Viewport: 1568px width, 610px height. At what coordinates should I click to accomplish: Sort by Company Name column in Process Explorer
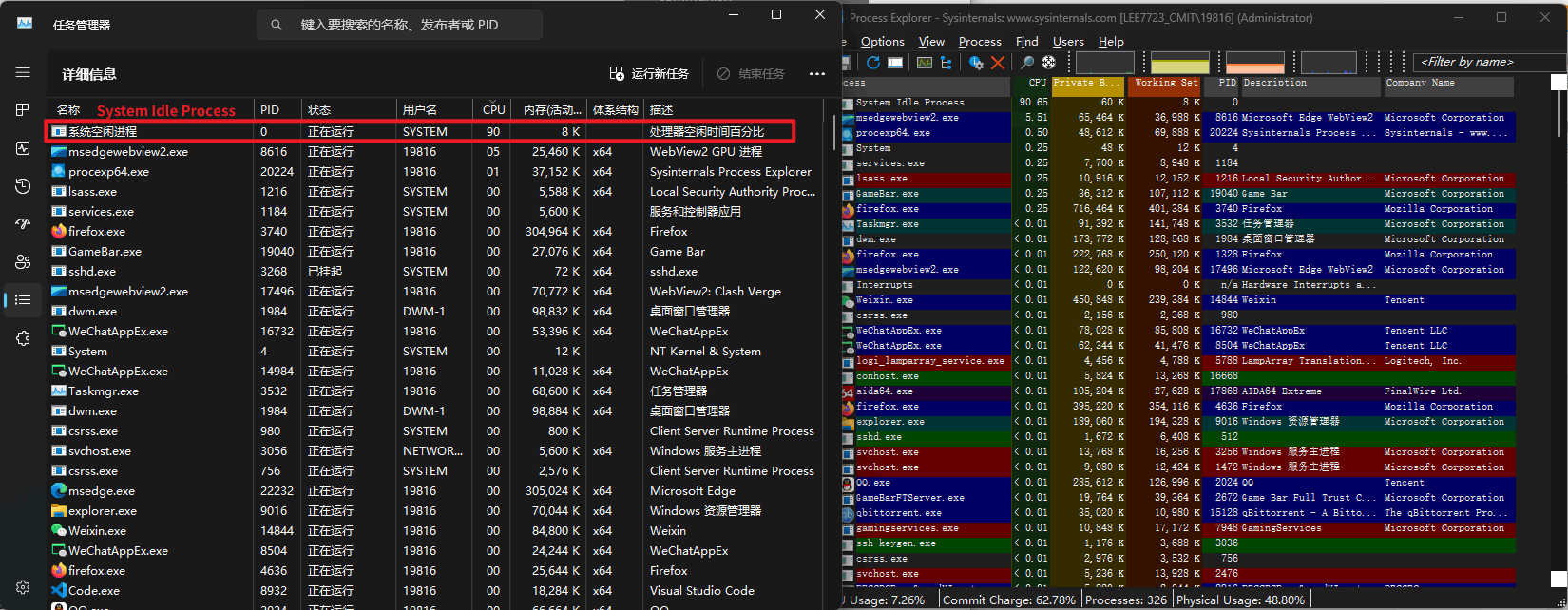1447,86
